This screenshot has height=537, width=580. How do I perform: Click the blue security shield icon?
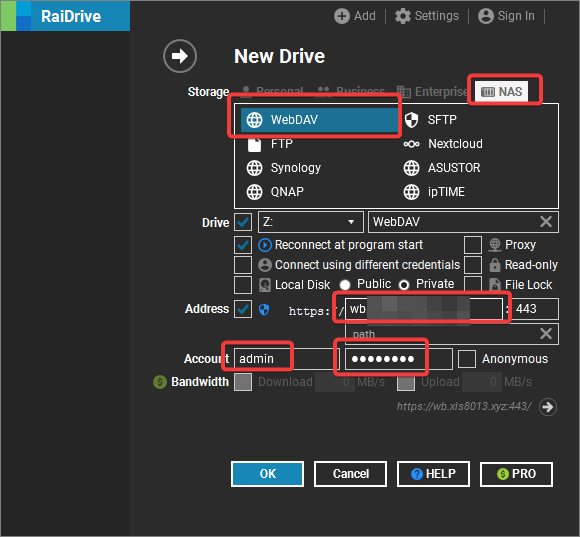pyautogui.click(x=264, y=310)
